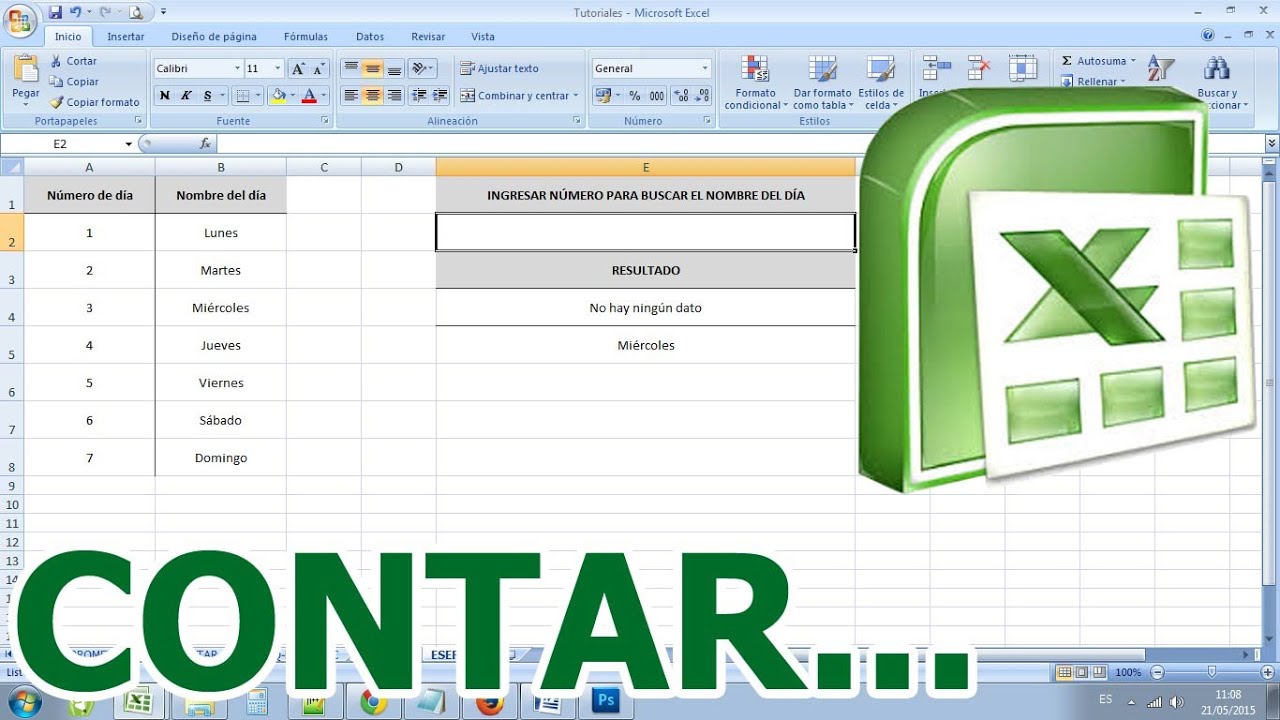Activate Copiar formato paintbrush
Image resolution: width=1280 pixels, height=720 pixels.
(x=95, y=102)
